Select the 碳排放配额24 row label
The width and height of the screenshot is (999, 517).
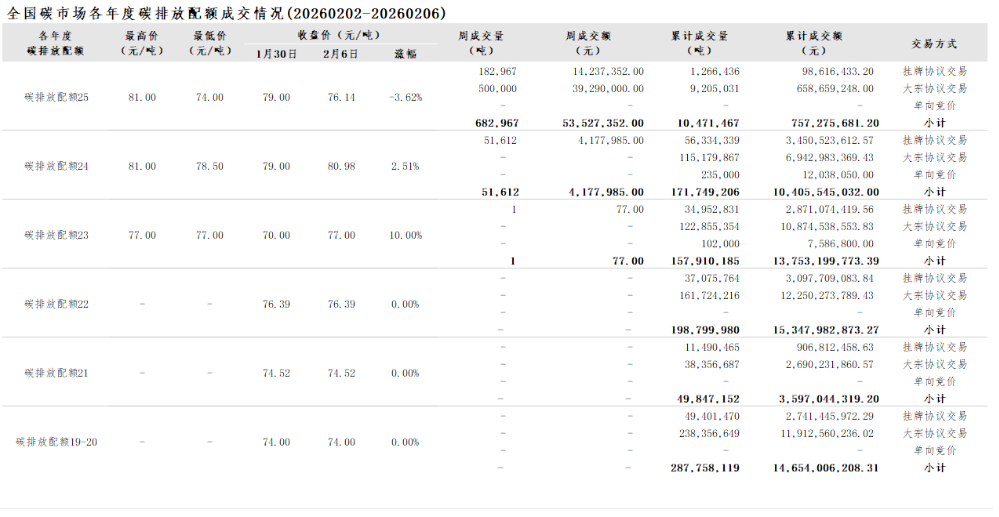pyautogui.click(x=56, y=166)
